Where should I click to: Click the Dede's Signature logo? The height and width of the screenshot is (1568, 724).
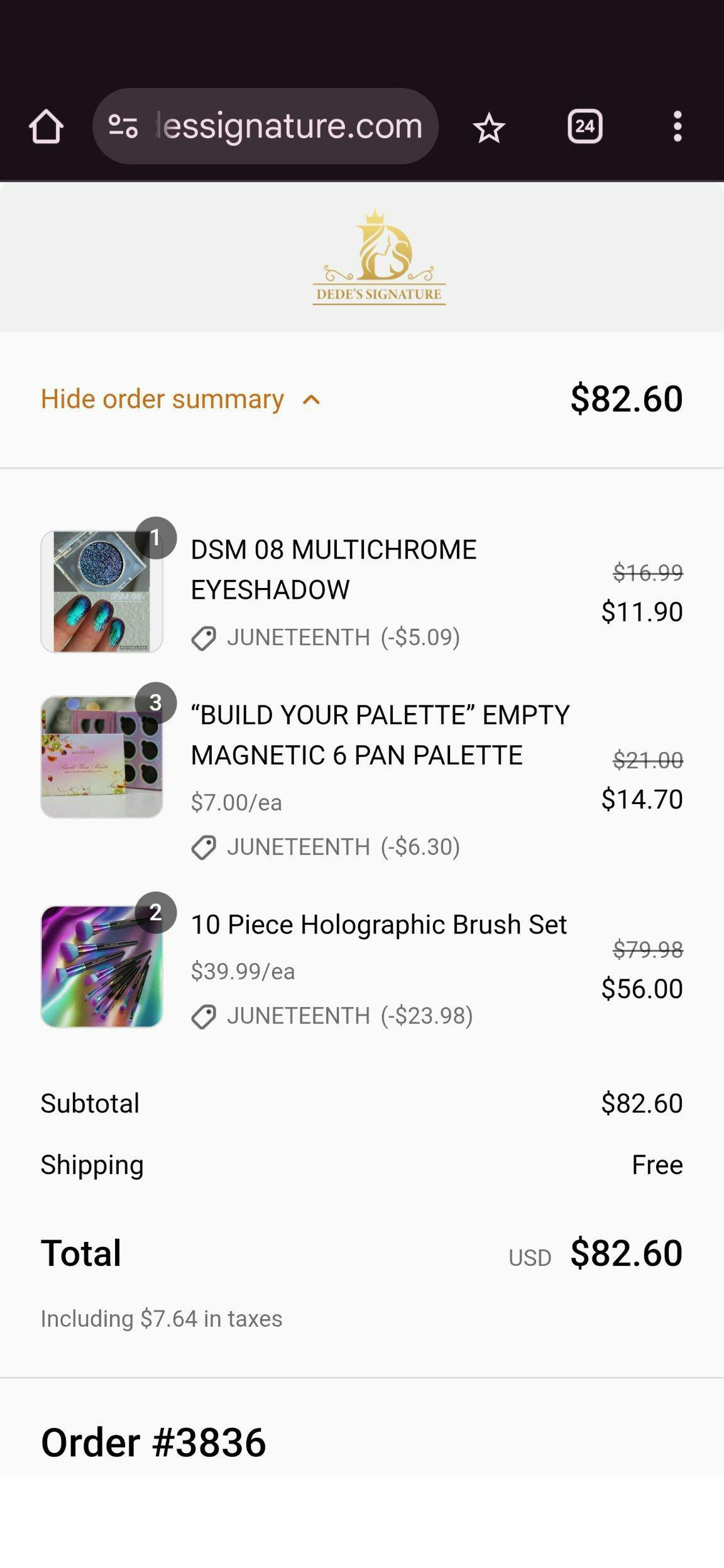(x=379, y=258)
